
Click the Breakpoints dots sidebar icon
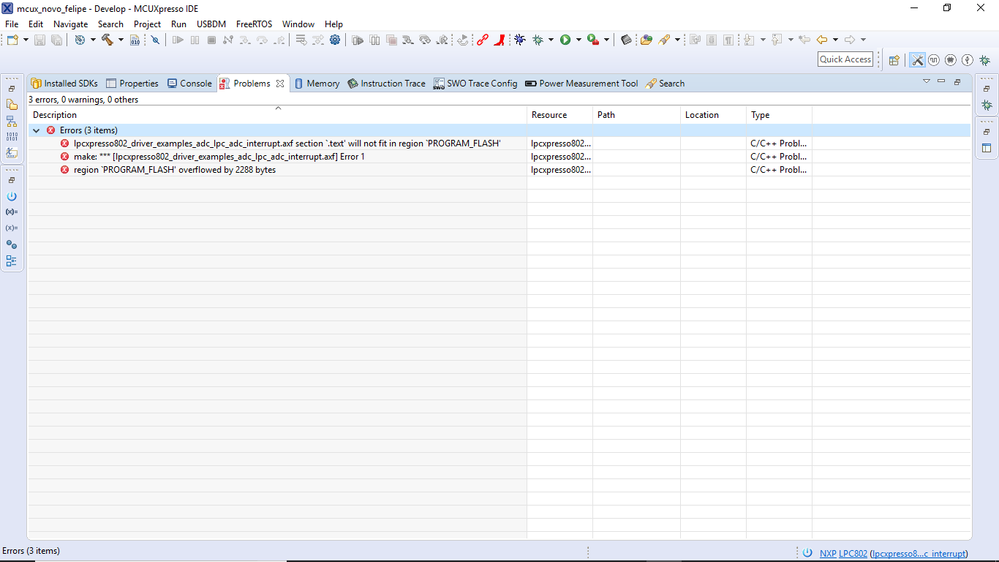[11, 245]
